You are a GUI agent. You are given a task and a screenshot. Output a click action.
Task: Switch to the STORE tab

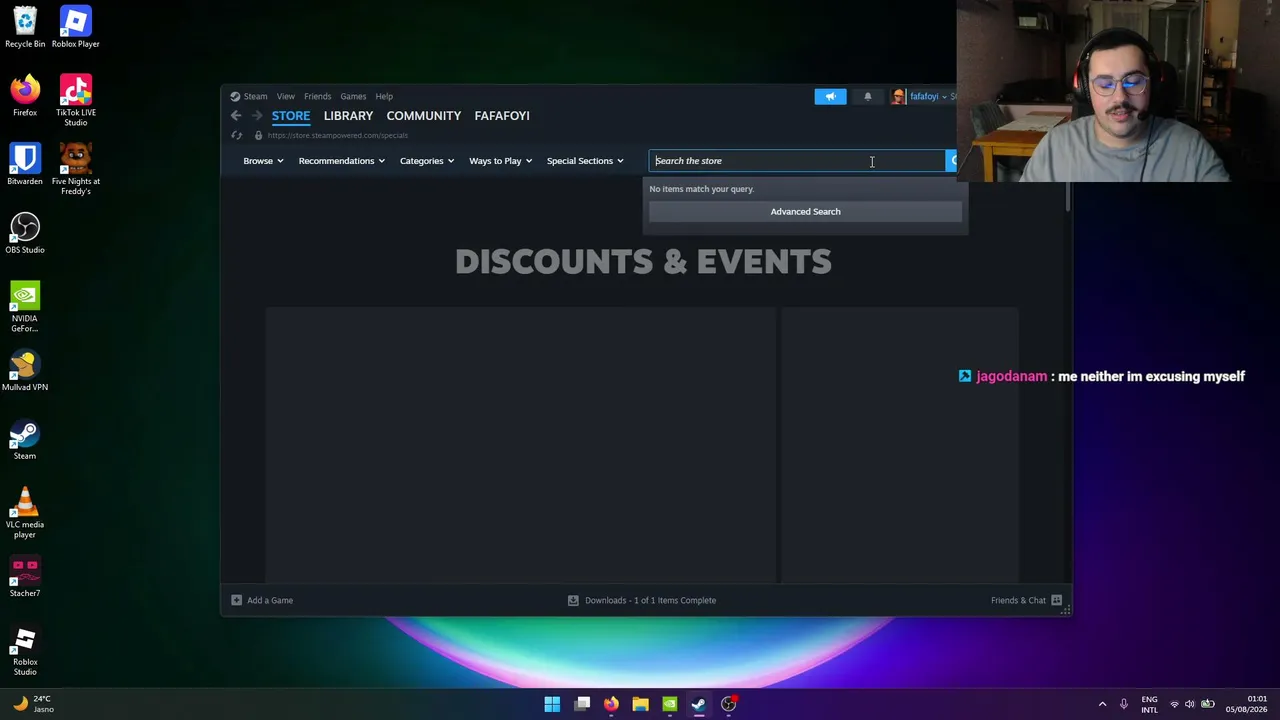[x=291, y=116]
